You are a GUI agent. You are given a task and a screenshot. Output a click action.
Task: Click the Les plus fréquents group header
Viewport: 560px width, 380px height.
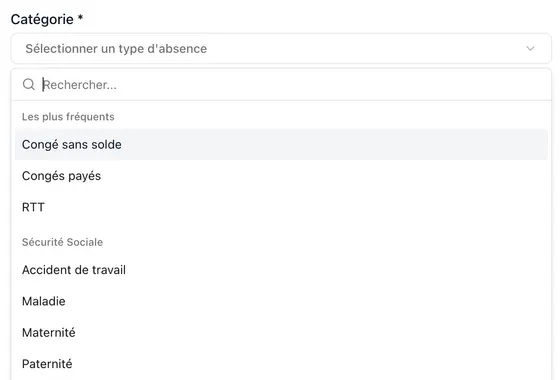click(x=68, y=117)
